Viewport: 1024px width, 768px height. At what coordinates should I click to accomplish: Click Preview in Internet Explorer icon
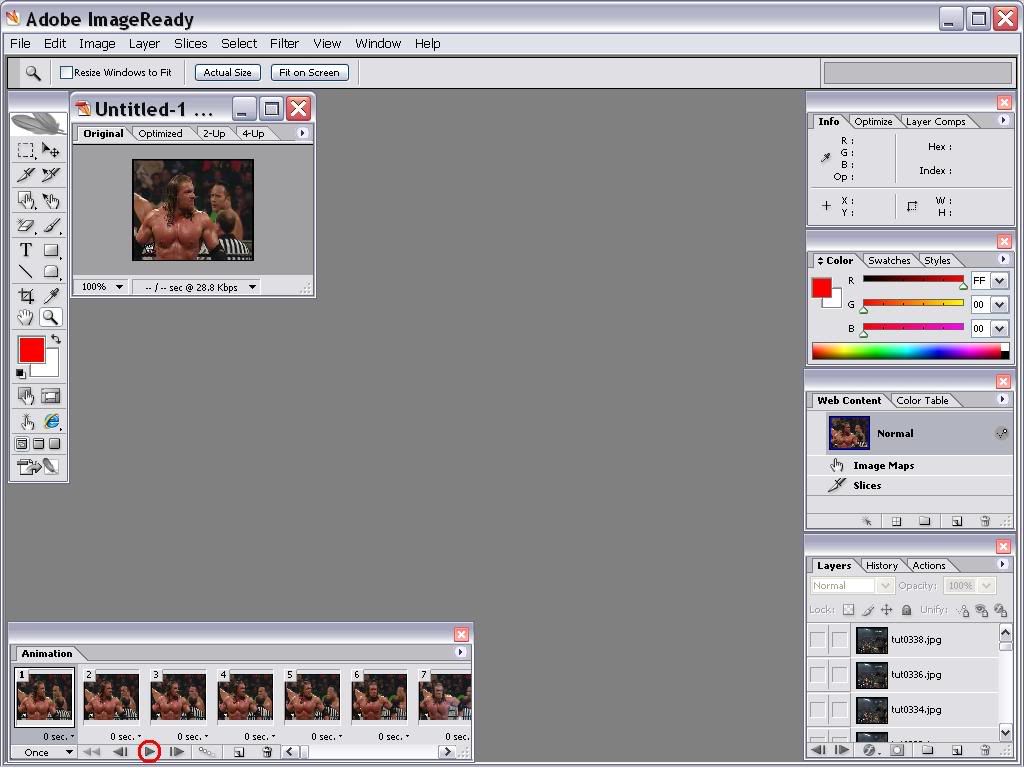(x=51, y=421)
